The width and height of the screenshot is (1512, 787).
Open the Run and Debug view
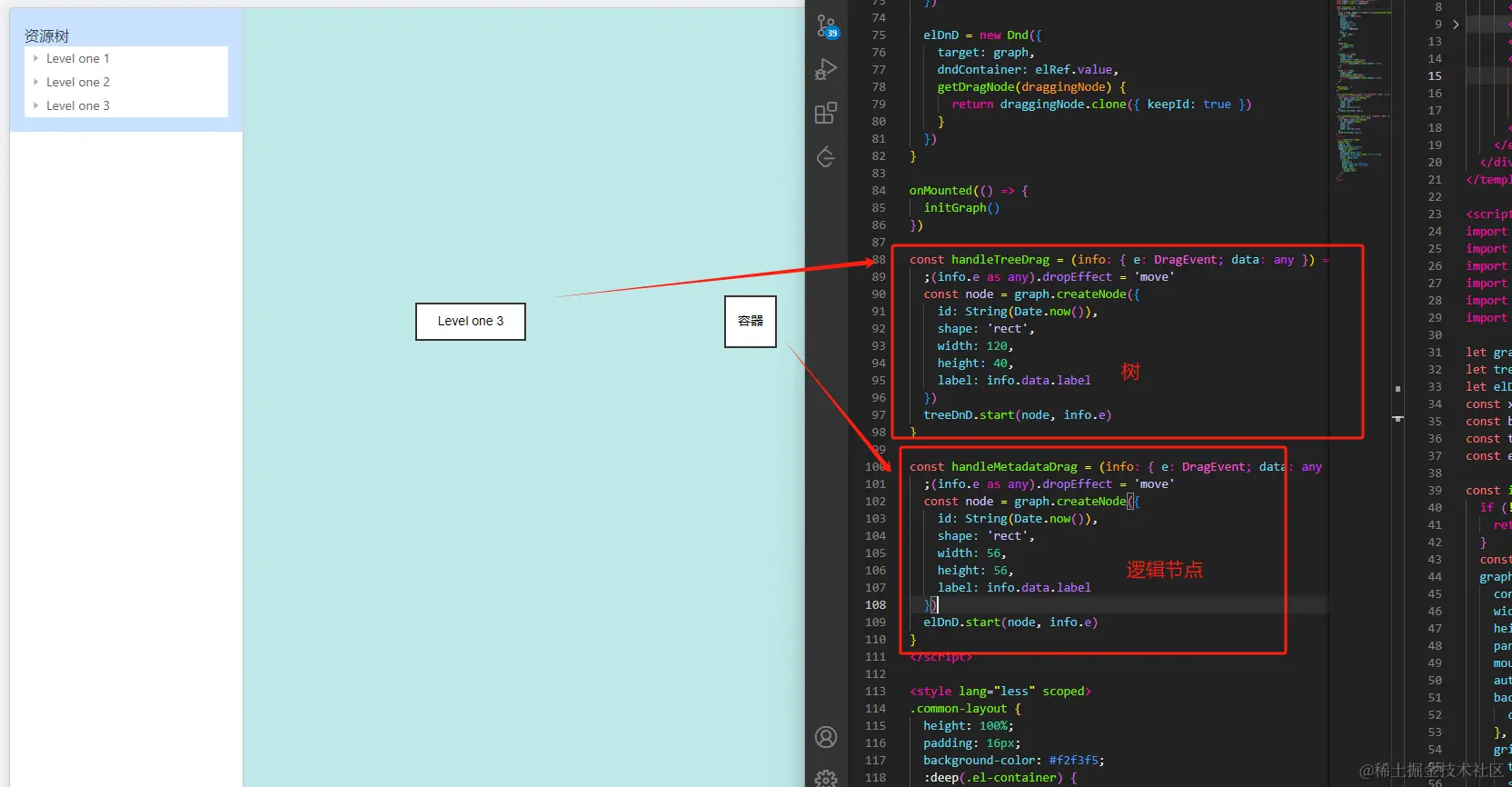pyautogui.click(x=826, y=69)
